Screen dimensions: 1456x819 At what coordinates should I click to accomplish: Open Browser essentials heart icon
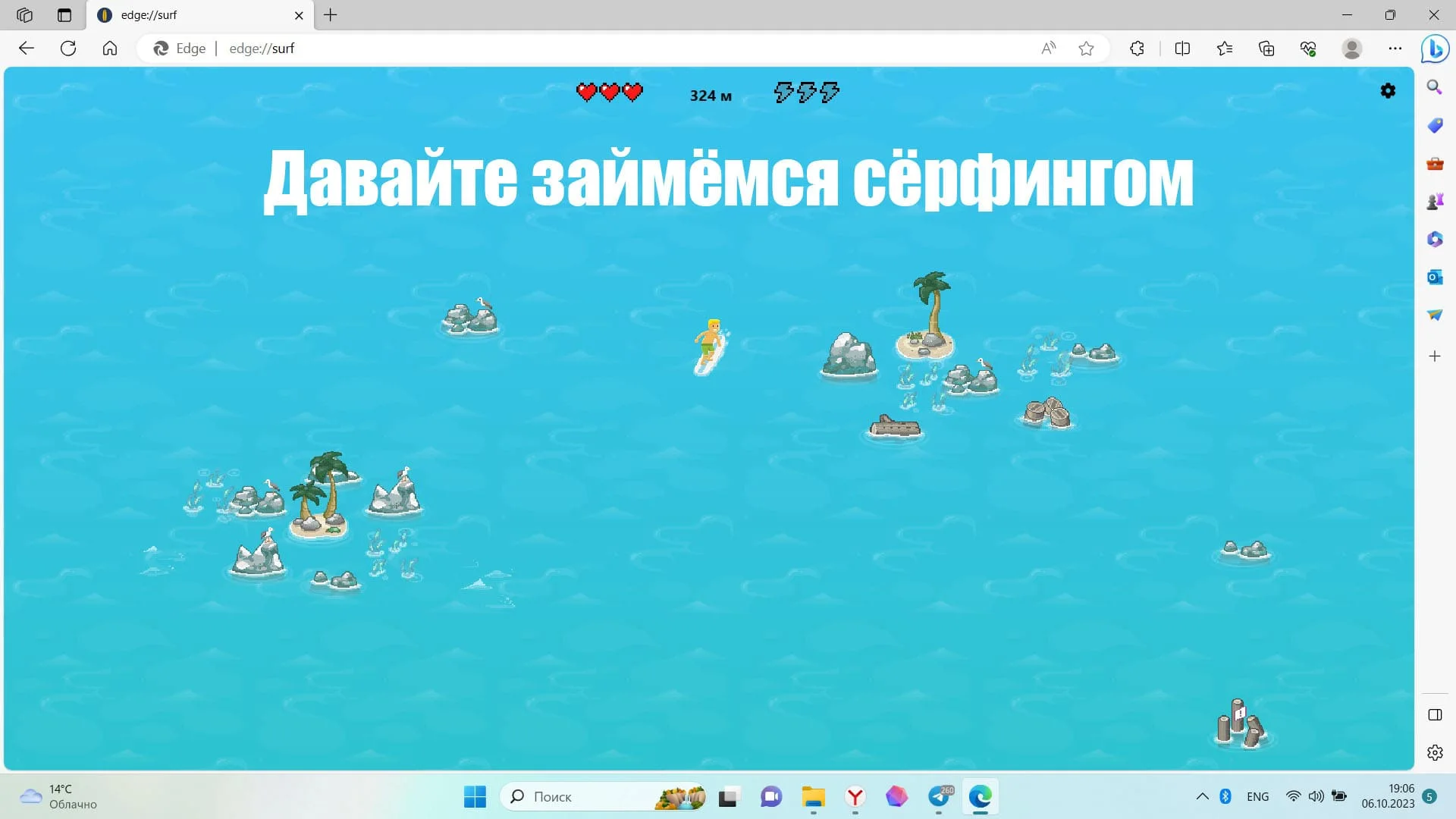click(1308, 49)
